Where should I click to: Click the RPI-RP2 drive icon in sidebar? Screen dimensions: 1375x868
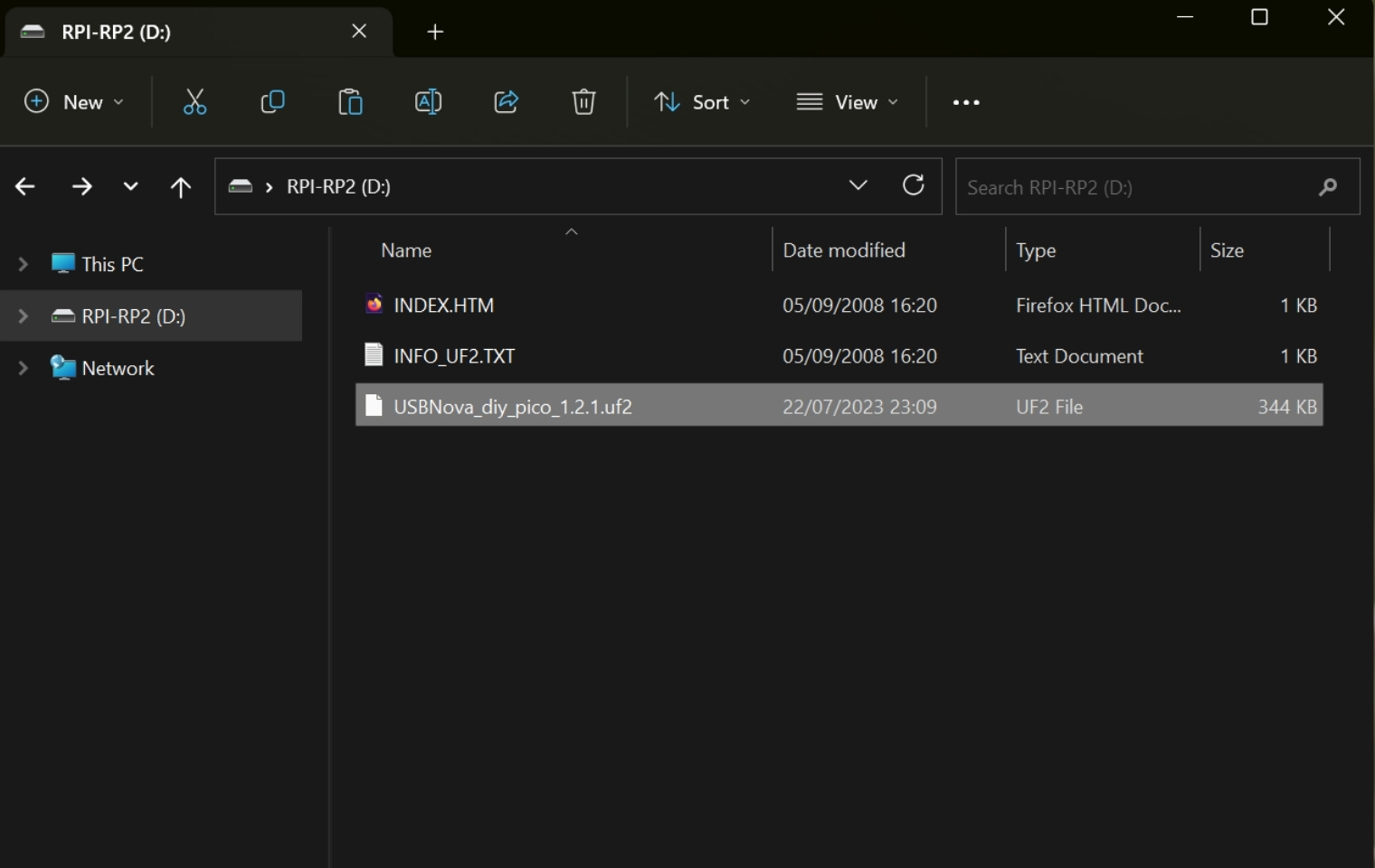click(62, 316)
